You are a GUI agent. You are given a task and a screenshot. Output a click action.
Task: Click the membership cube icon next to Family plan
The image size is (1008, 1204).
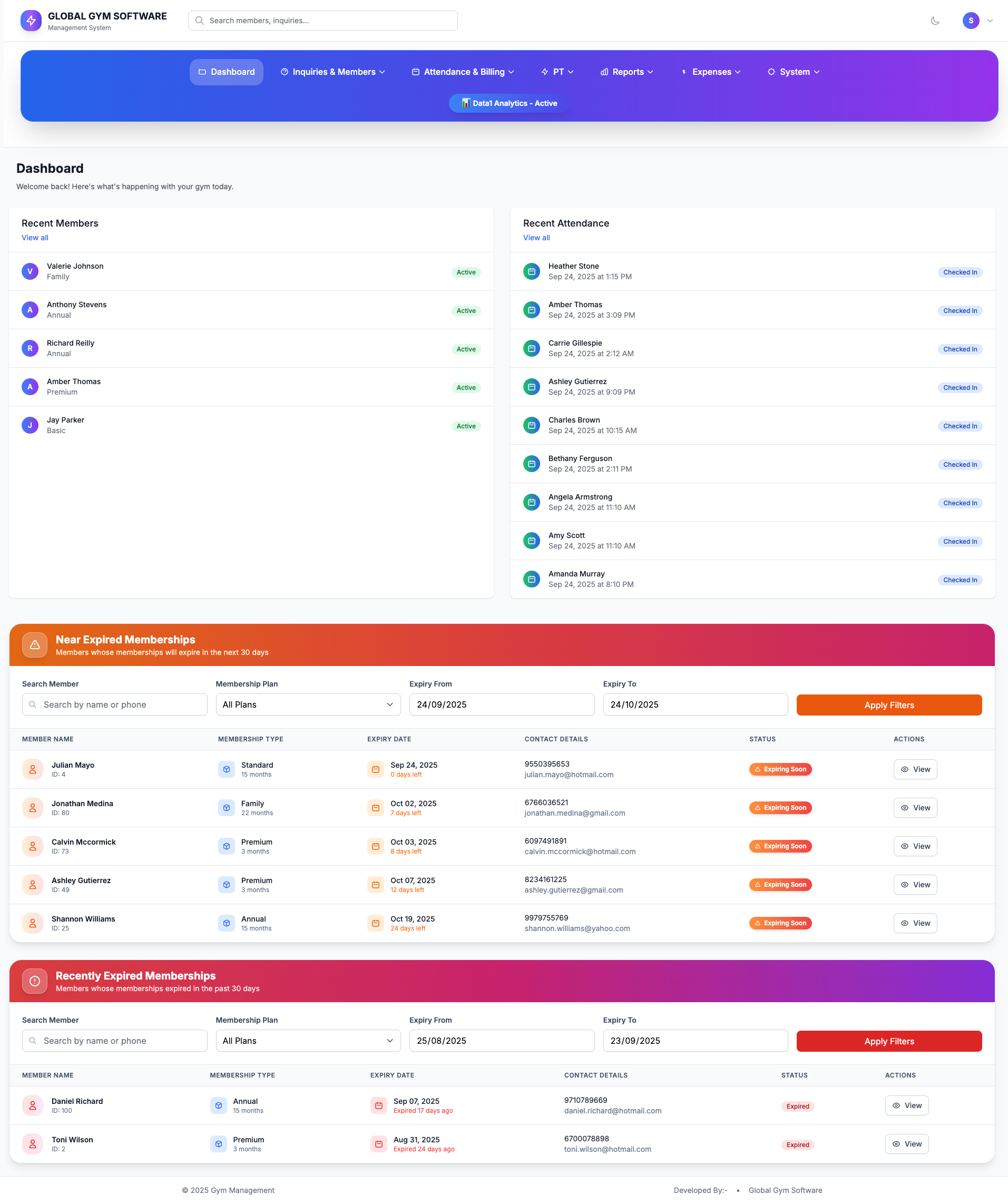(x=227, y=807)
